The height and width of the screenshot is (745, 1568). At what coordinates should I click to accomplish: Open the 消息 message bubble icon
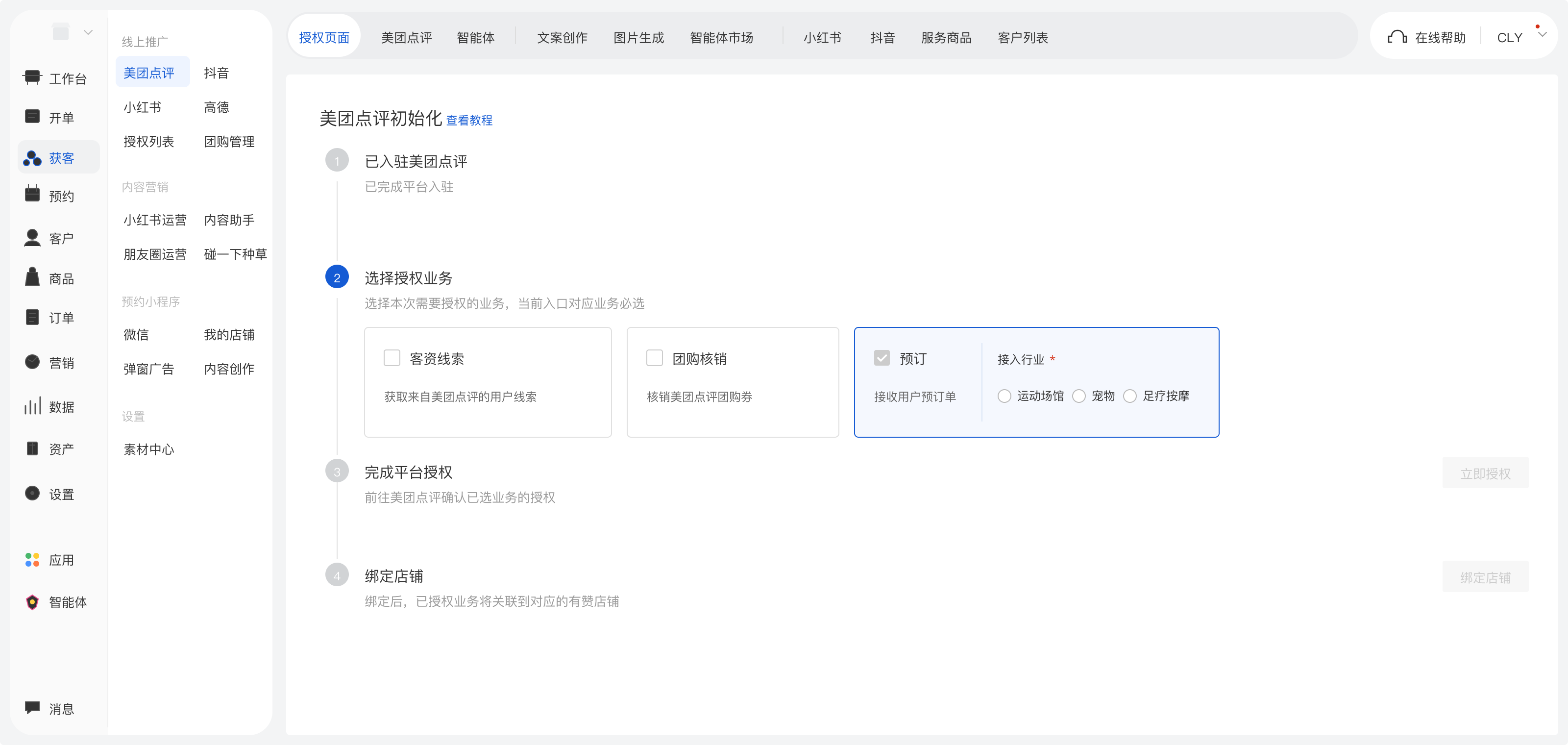click(32, 707)
